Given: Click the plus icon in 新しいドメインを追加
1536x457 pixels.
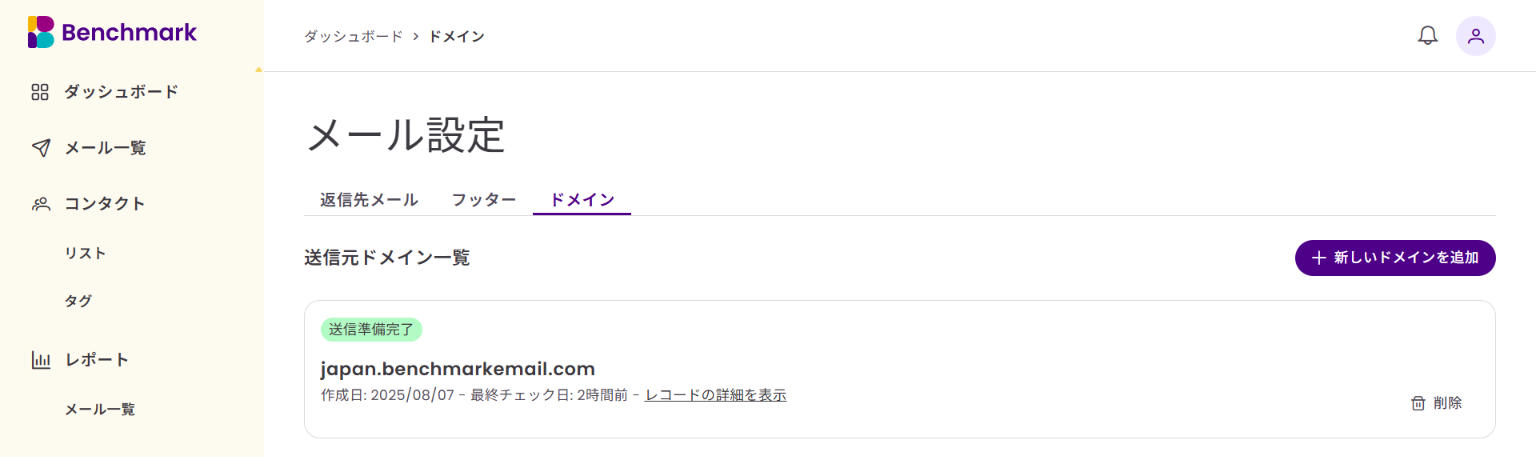Looking at the screenshot, I should 1318,258.
